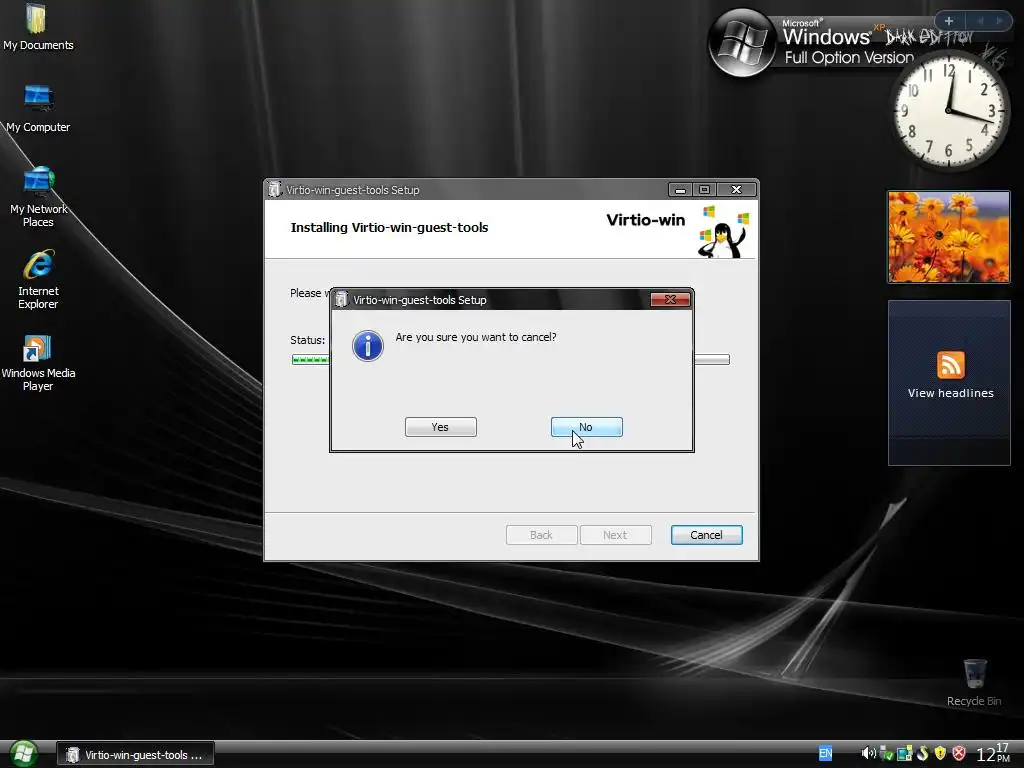Click the disabled Back button

(541, 535)
